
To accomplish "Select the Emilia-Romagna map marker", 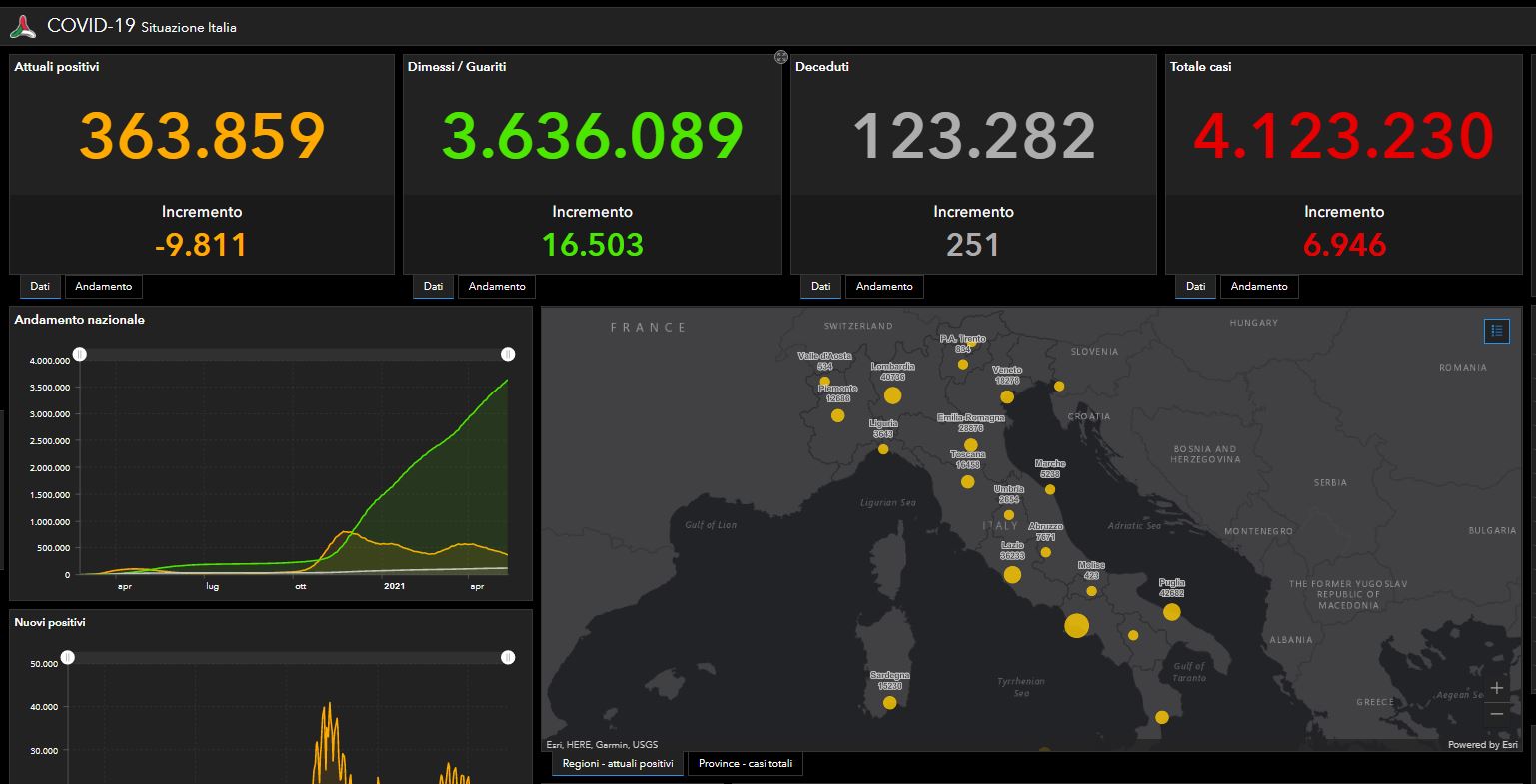I will [x=970, y=445].
